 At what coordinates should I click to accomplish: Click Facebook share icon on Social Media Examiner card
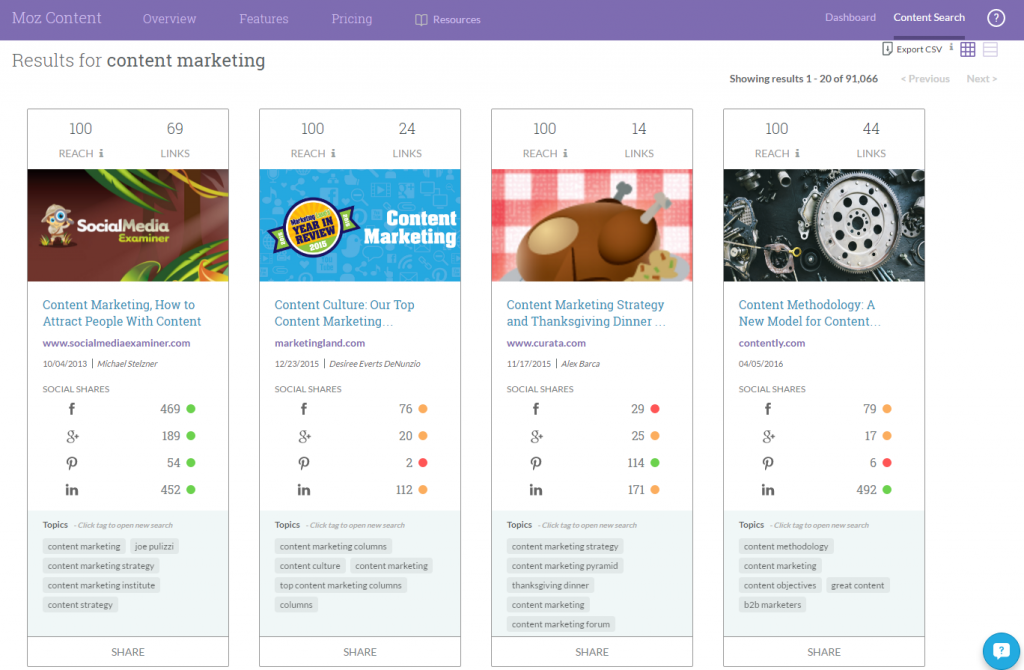(x=72, y=409)
